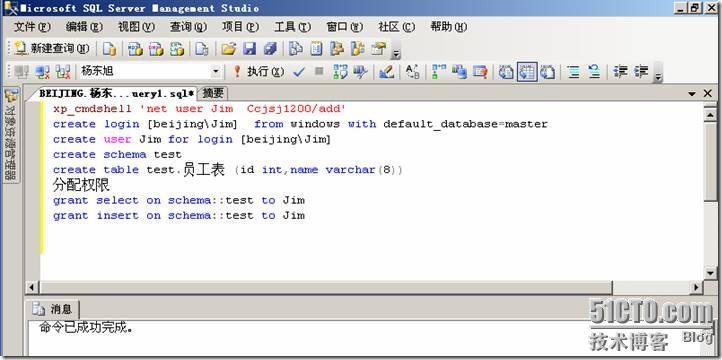Select the BEIJING query1.sql tab
Image resolution: width=722 pixels, height=360 pixels.
(116, 93)
